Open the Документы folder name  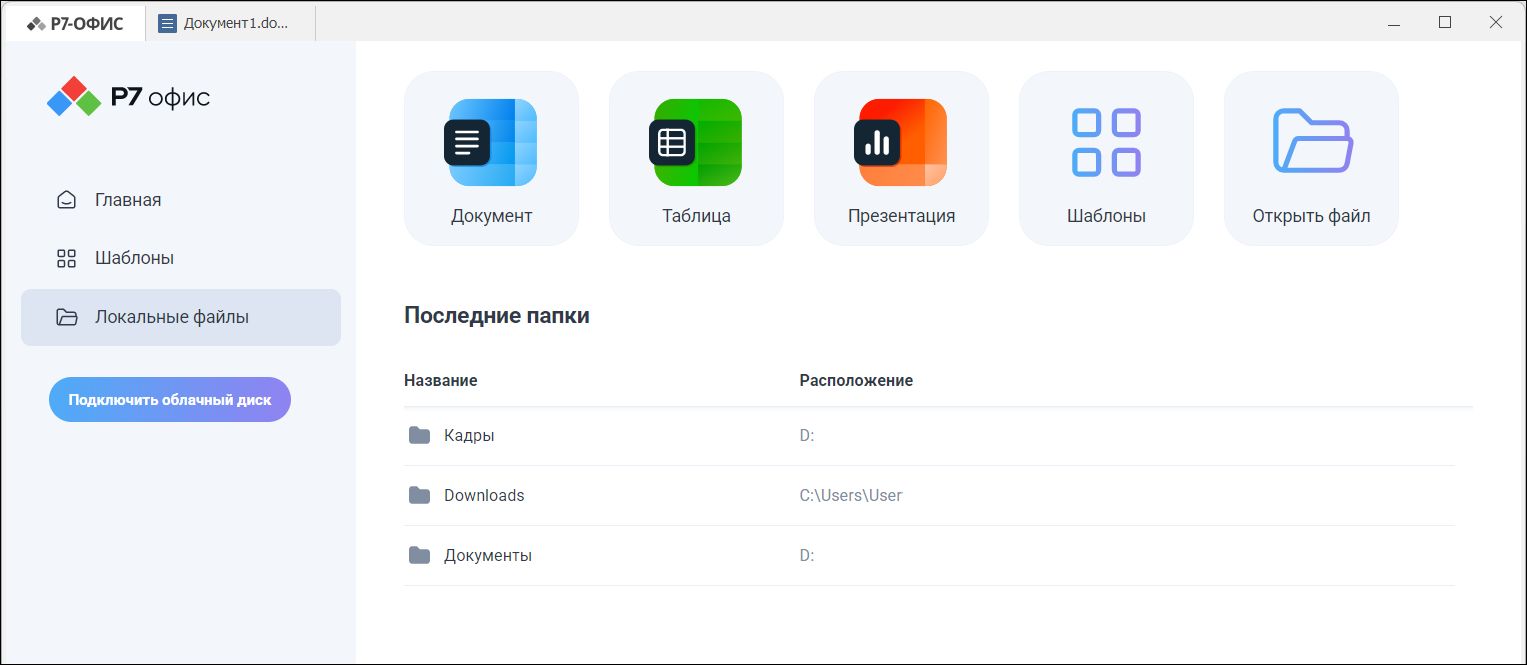(488, 555)
